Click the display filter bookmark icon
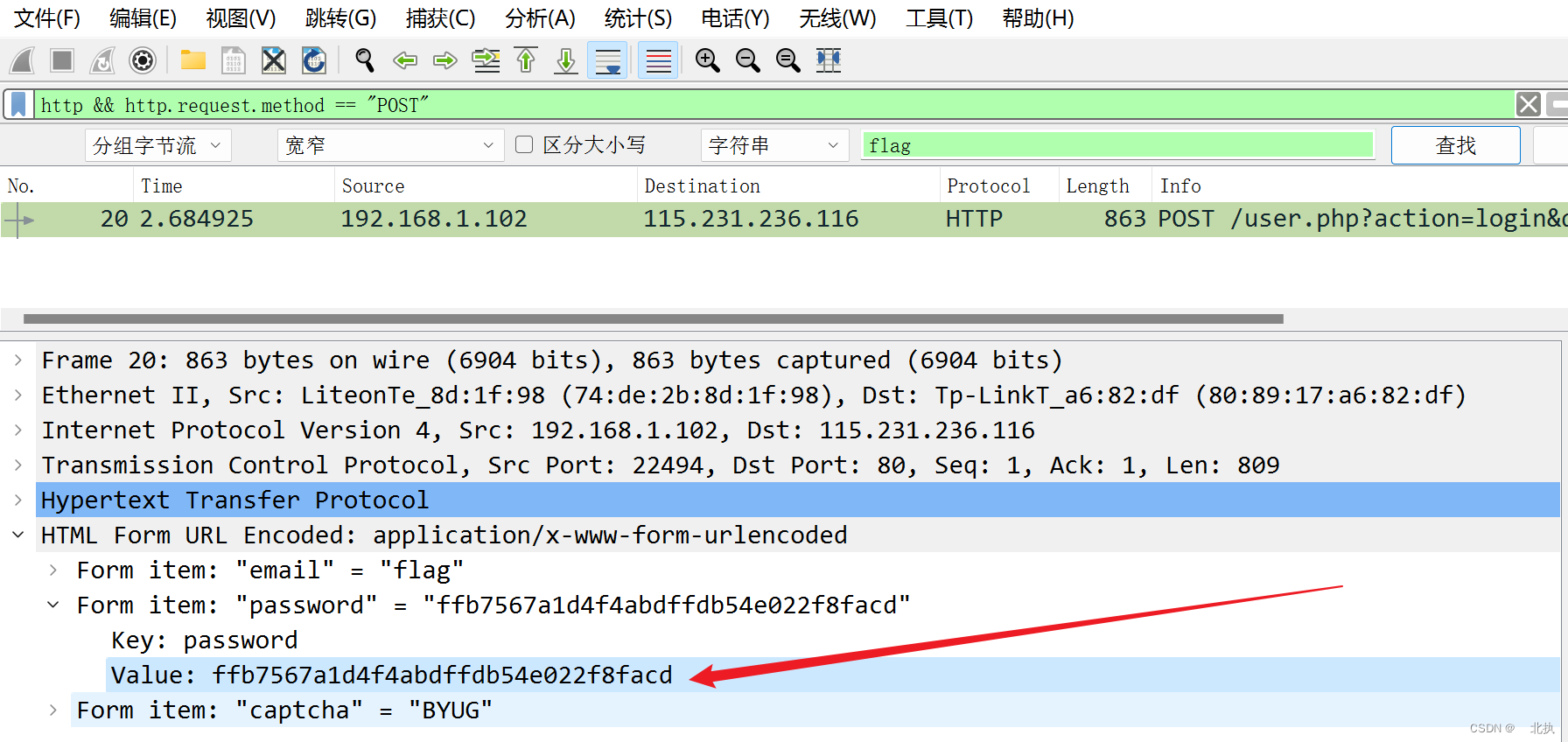 pos(18,105)
